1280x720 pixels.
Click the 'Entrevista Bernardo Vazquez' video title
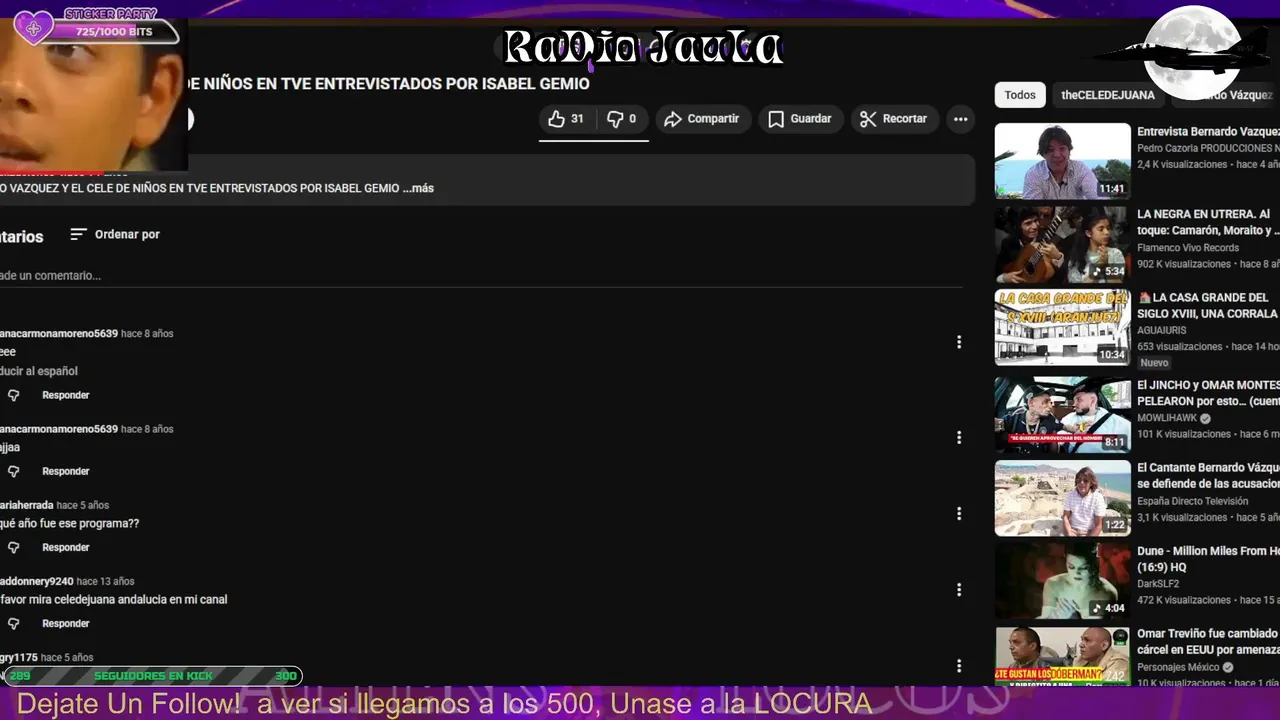1208,132
